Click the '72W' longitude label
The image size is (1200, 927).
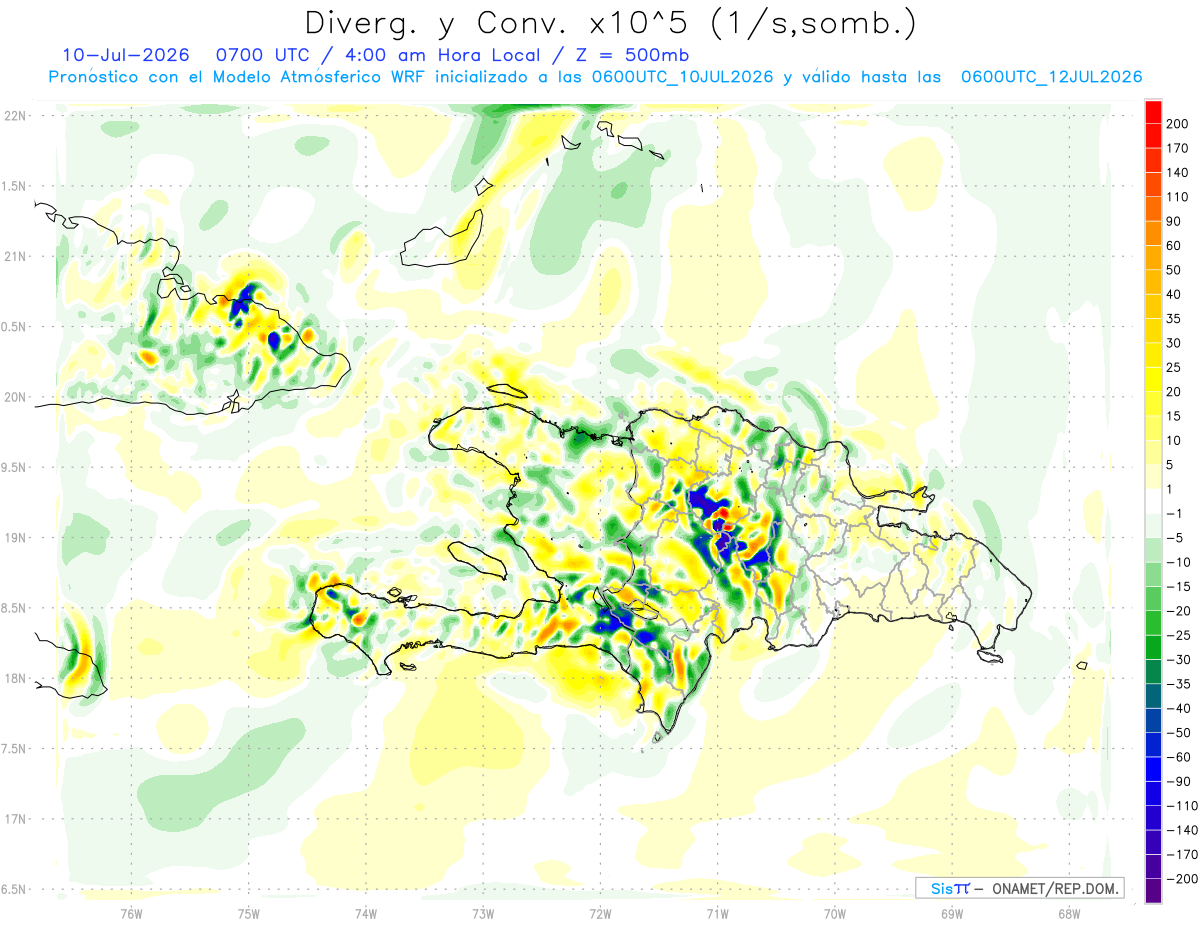pyautogui.click(x=600, y=914)
